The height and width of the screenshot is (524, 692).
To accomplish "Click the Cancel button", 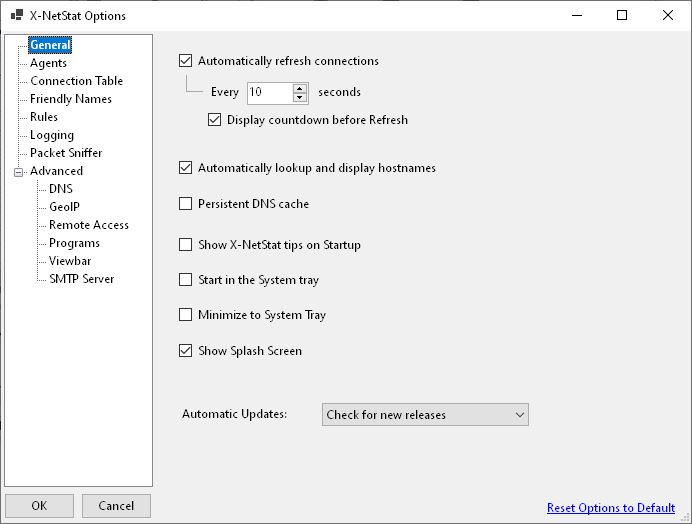I will pos(116,505).
